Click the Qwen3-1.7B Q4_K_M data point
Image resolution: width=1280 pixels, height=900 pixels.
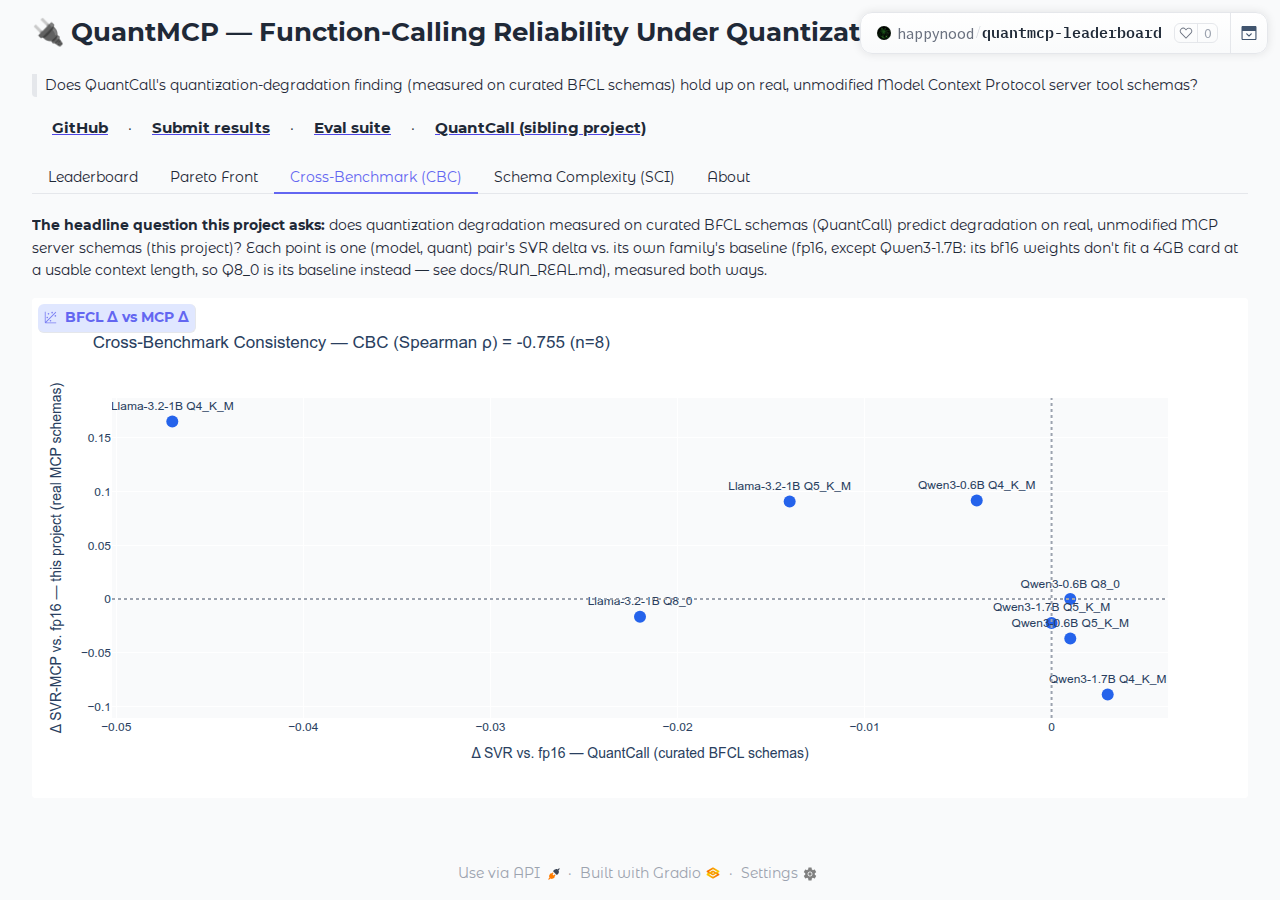tap(1108, 695)
